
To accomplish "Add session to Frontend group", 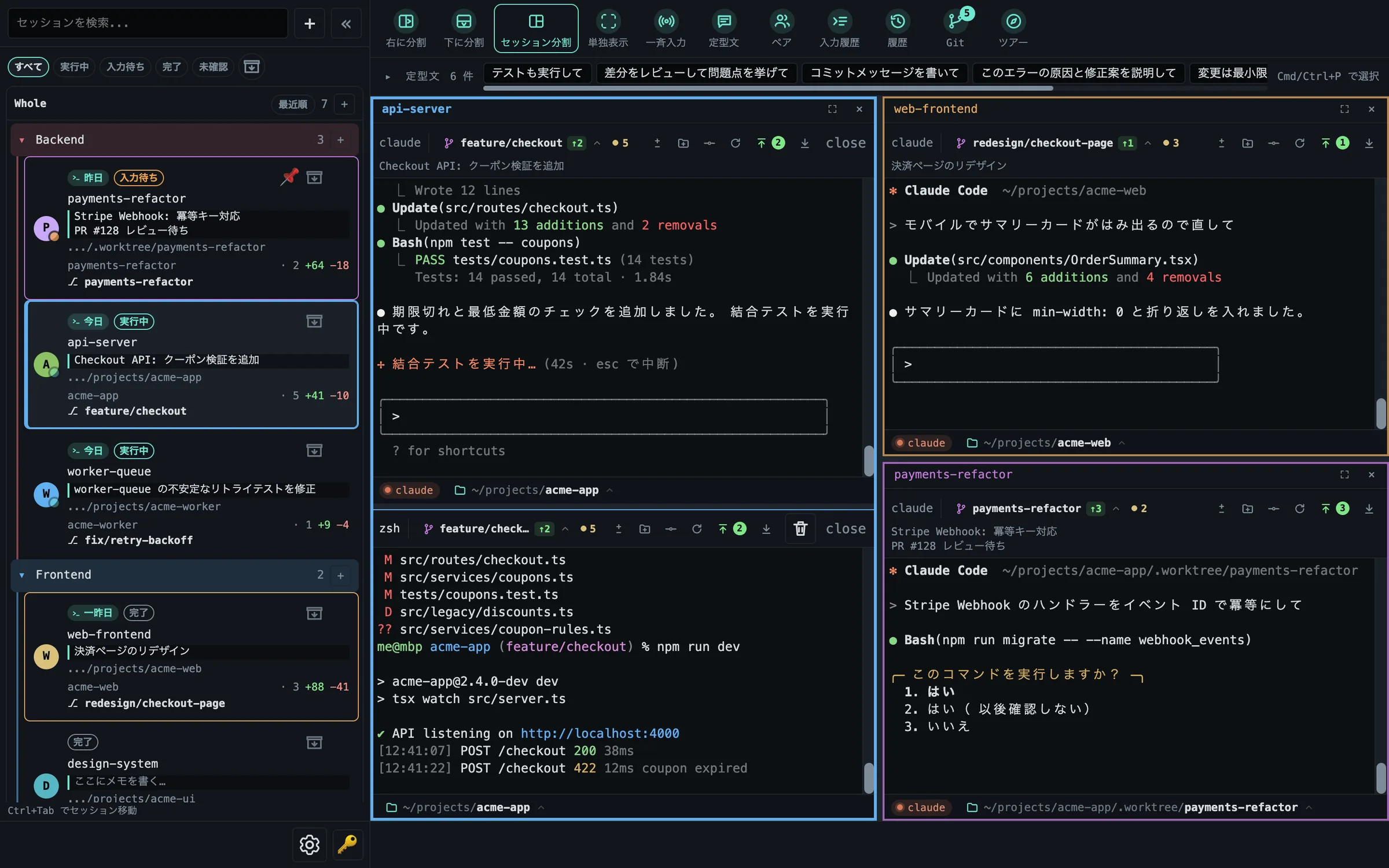I will click(340, 575).
